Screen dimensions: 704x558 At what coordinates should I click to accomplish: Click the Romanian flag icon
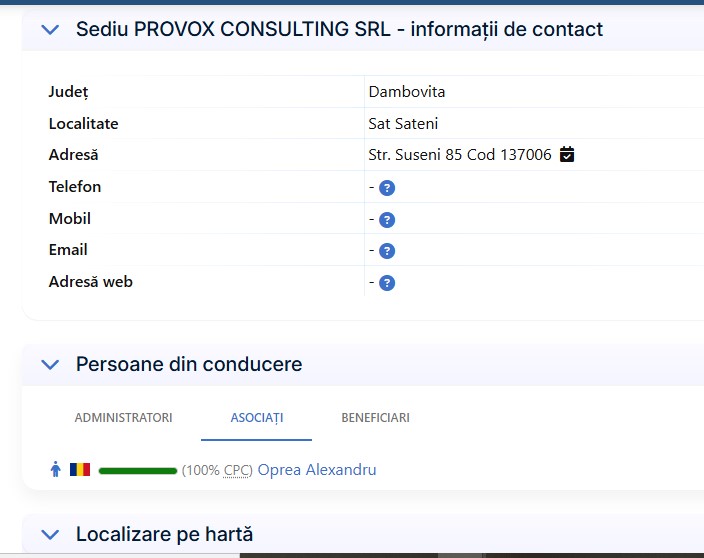[80, 469]
